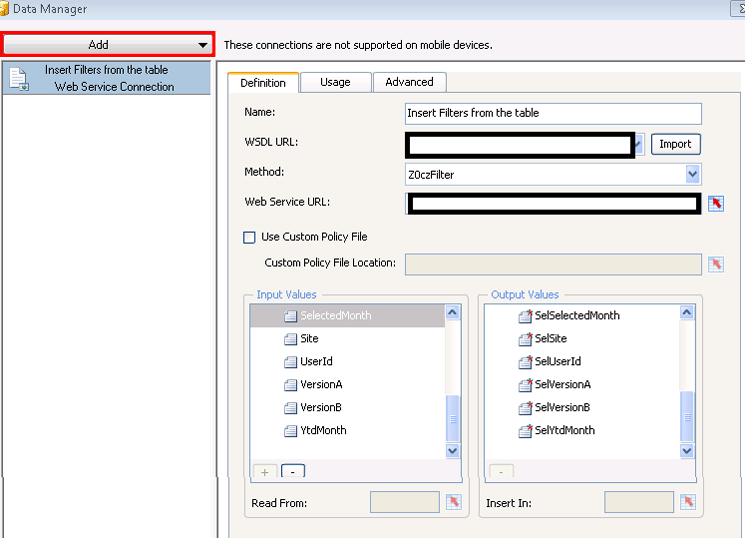The image size is (745, 538).
Task: Expand the Method dropdown list
Action: [x=693, y=174]
